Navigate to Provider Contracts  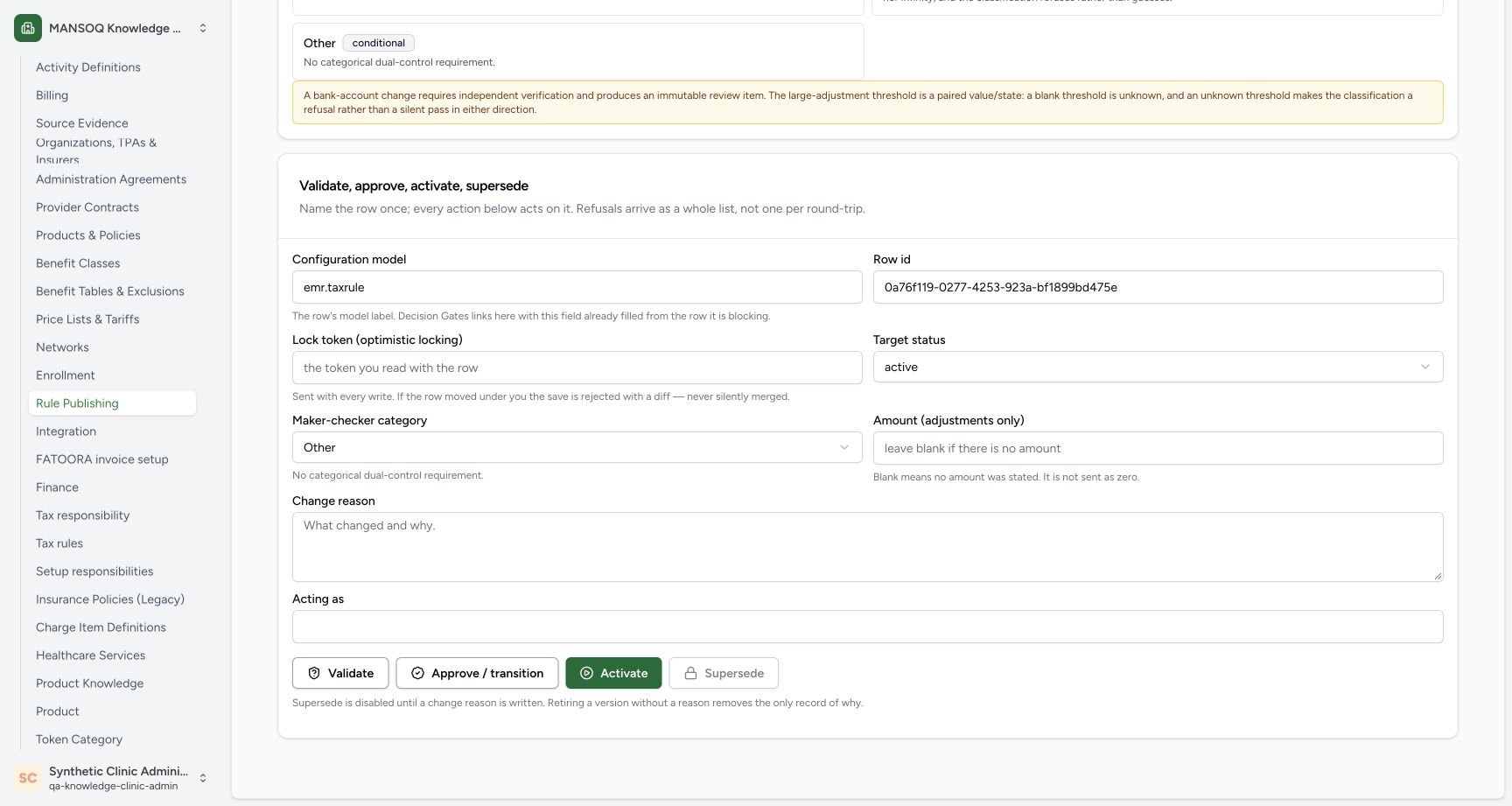87,207
